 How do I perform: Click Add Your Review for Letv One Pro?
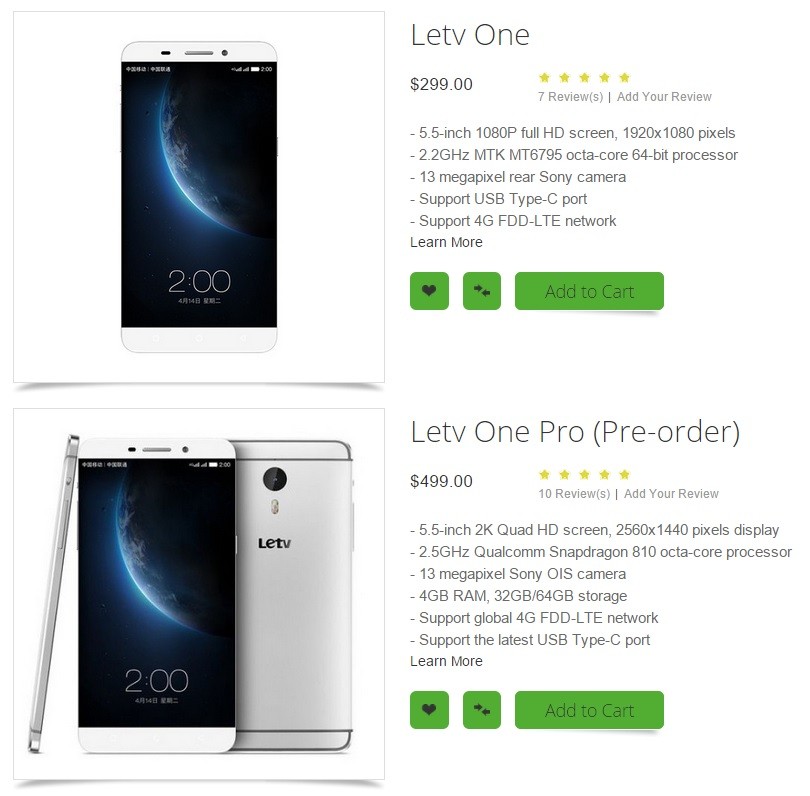pyautogui.click(x=671, y=493)
